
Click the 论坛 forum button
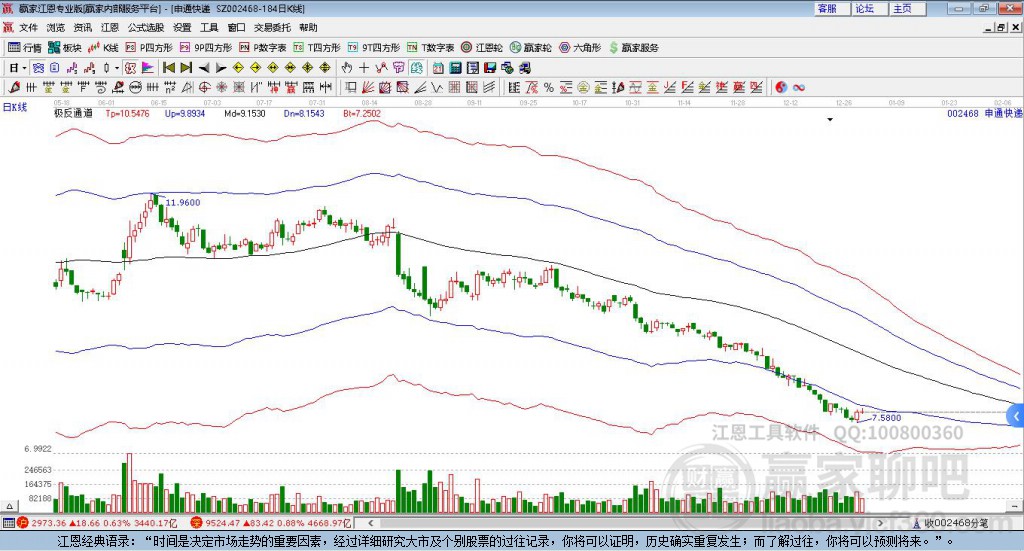(x=869, y=8)
